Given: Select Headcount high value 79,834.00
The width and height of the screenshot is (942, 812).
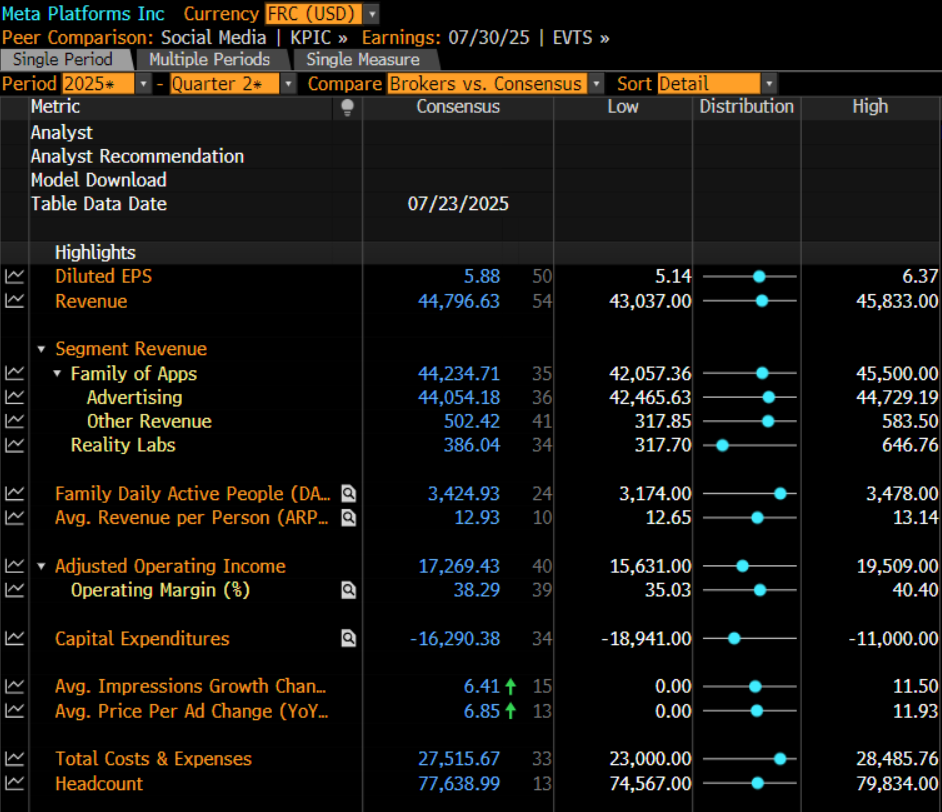Looking at the screenshot, I should [898, 784].
